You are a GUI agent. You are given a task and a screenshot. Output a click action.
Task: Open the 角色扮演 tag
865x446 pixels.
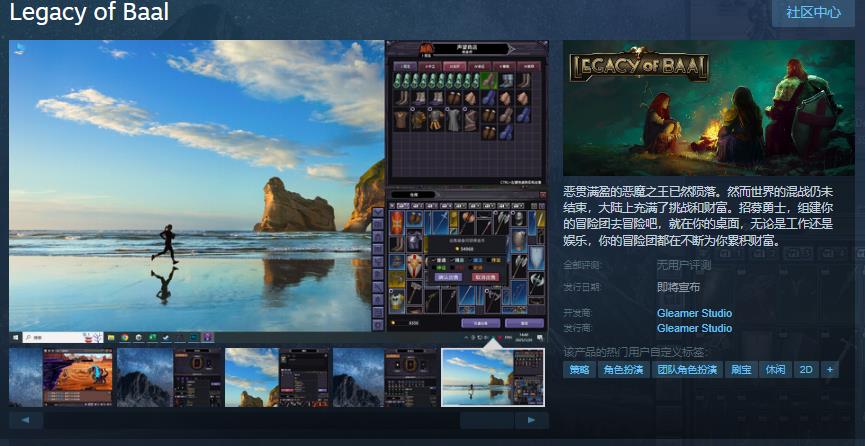pyautogui.click(x=623, y=369)
